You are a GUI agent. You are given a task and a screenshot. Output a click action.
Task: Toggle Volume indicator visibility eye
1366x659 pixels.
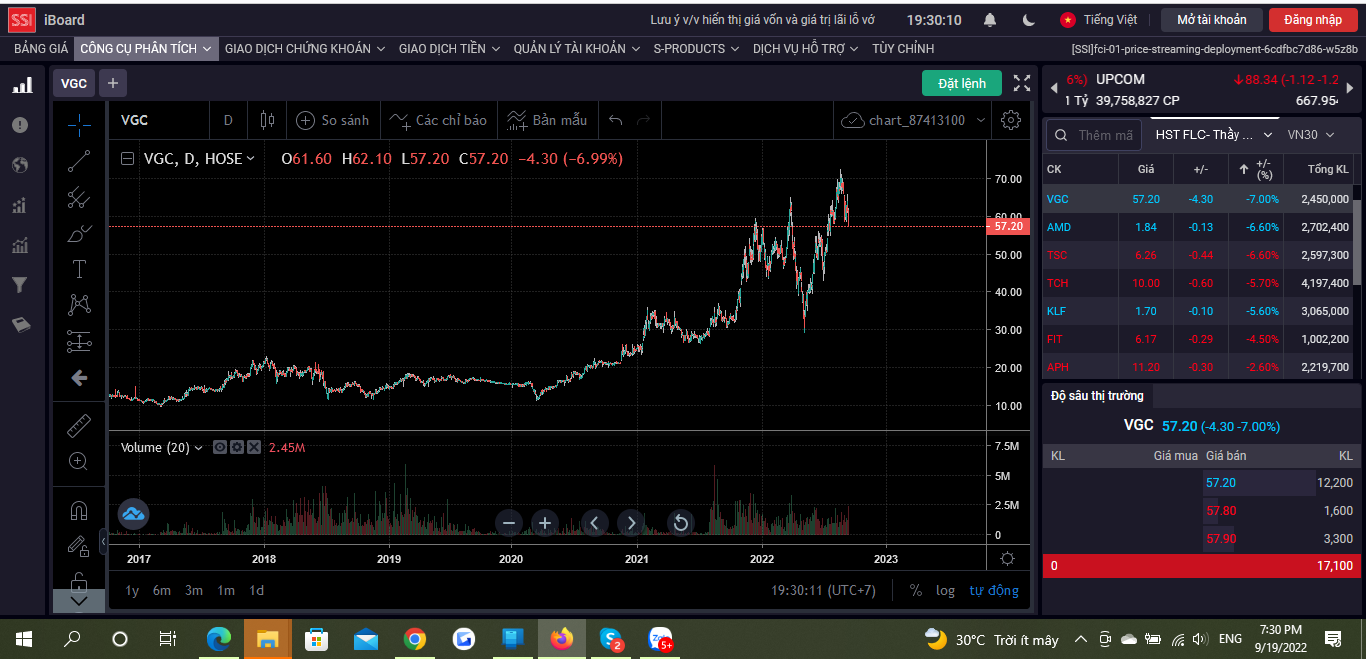(x=220, y=447)
